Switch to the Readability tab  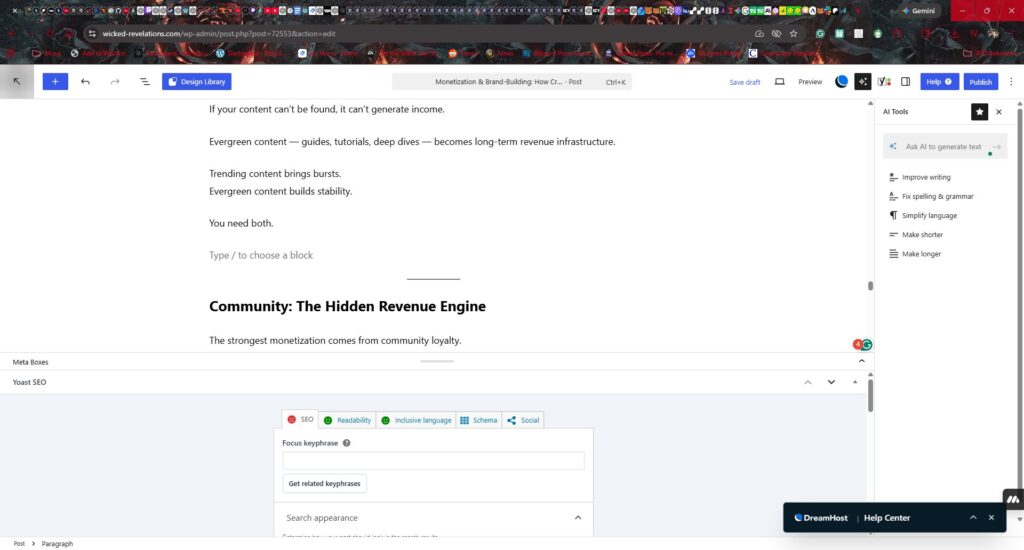347,420
